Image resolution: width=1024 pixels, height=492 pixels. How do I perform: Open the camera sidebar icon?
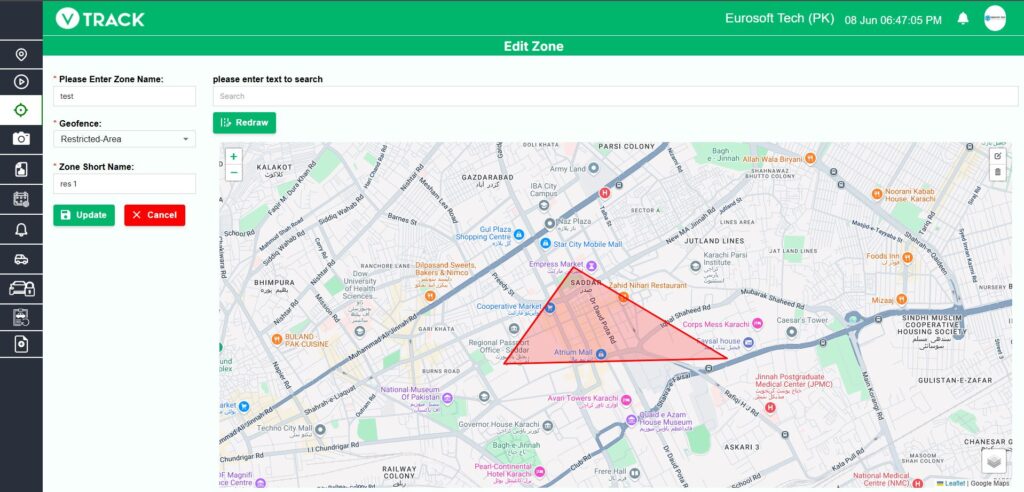point(21,139)
